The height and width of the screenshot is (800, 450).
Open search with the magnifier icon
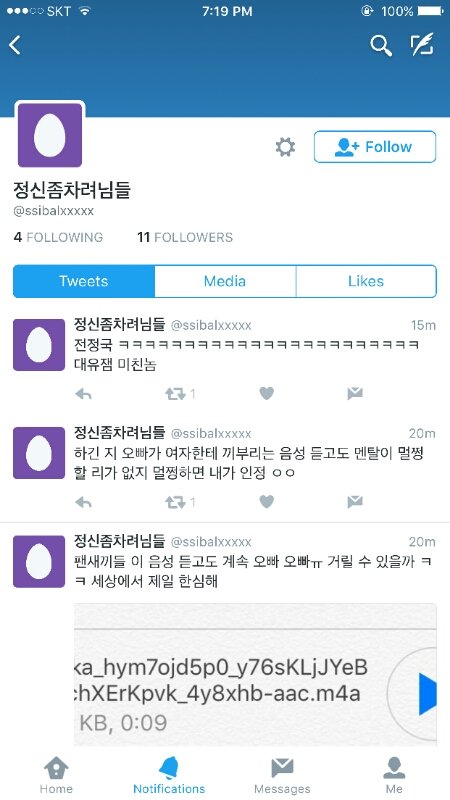tap(381, 46)
